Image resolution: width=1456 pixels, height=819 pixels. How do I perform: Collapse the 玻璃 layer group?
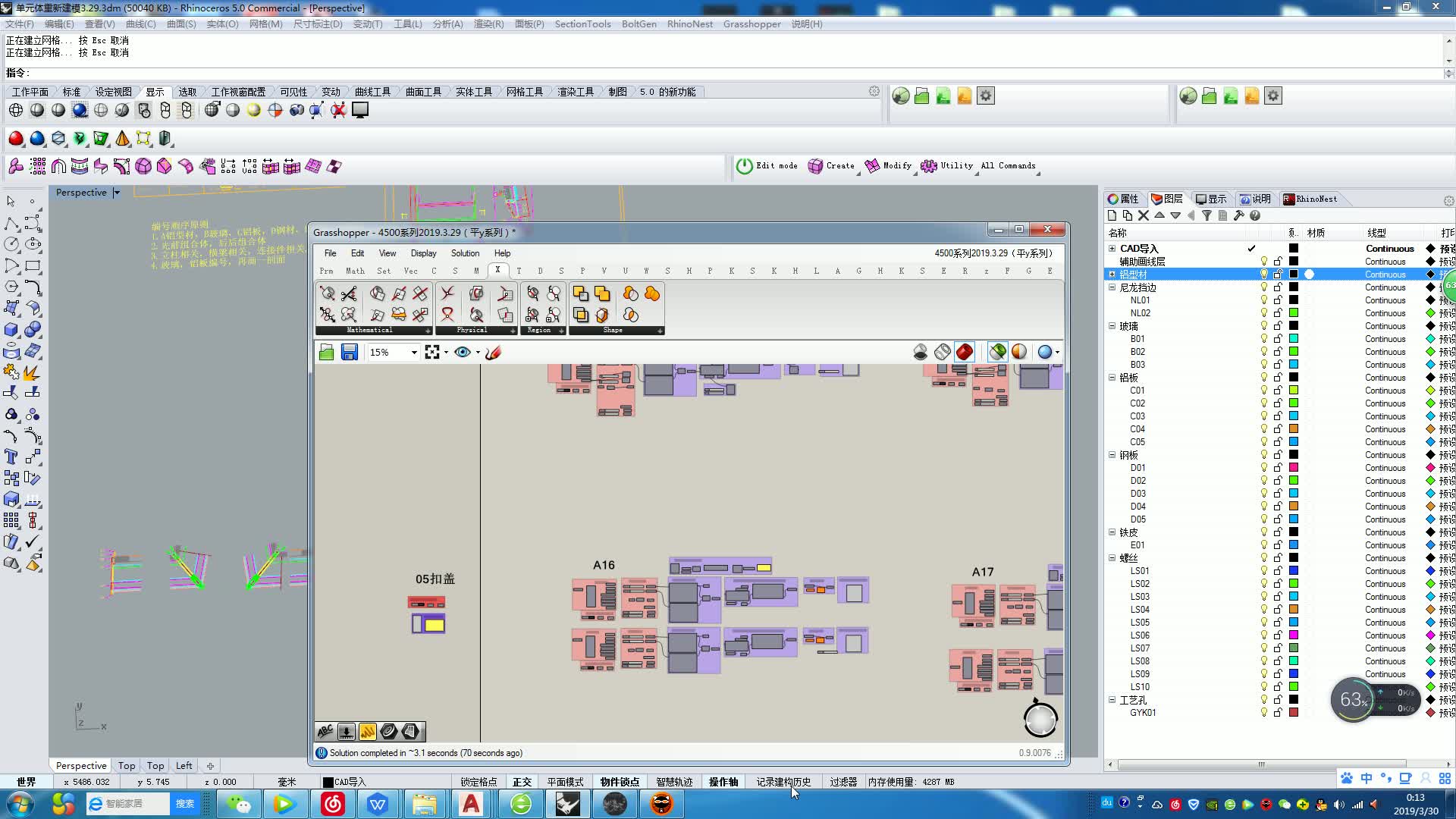(x=1112, y=326)
